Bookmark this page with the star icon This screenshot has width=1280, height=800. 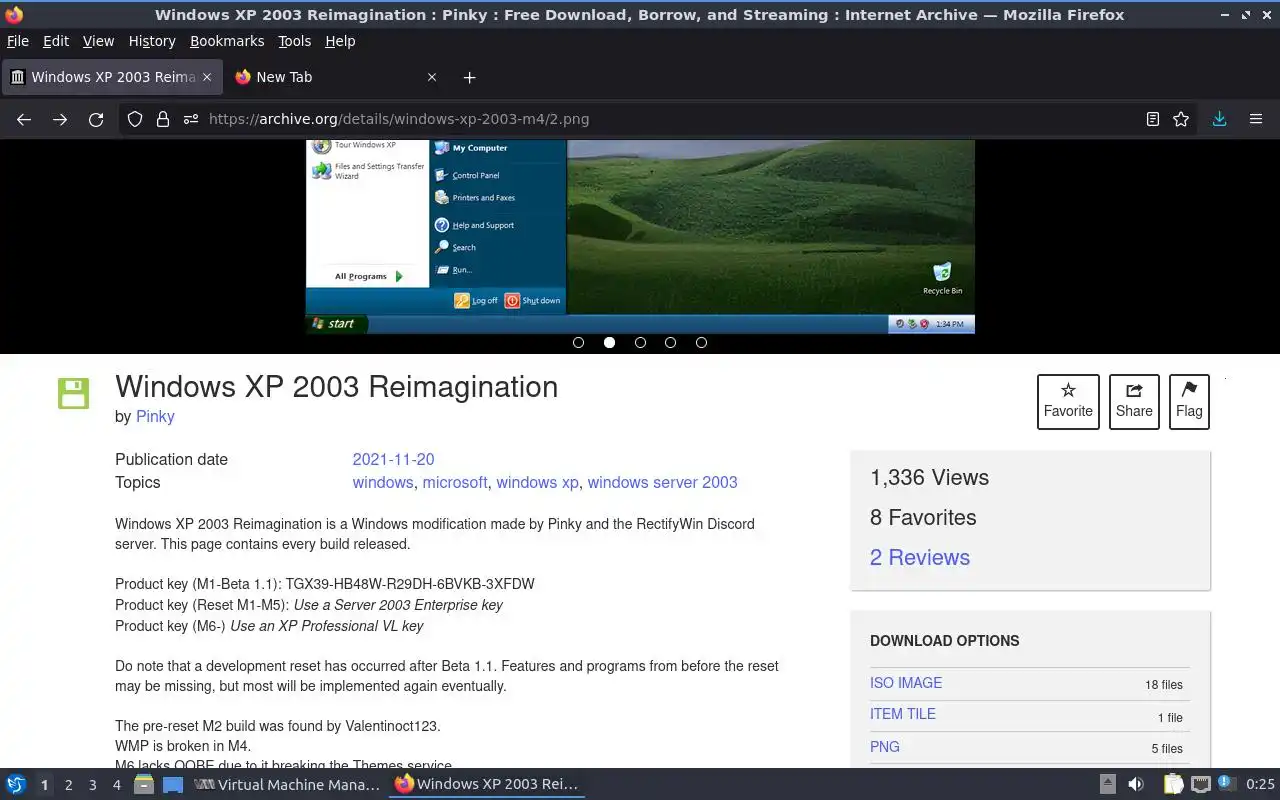[x=1181, y=119]
